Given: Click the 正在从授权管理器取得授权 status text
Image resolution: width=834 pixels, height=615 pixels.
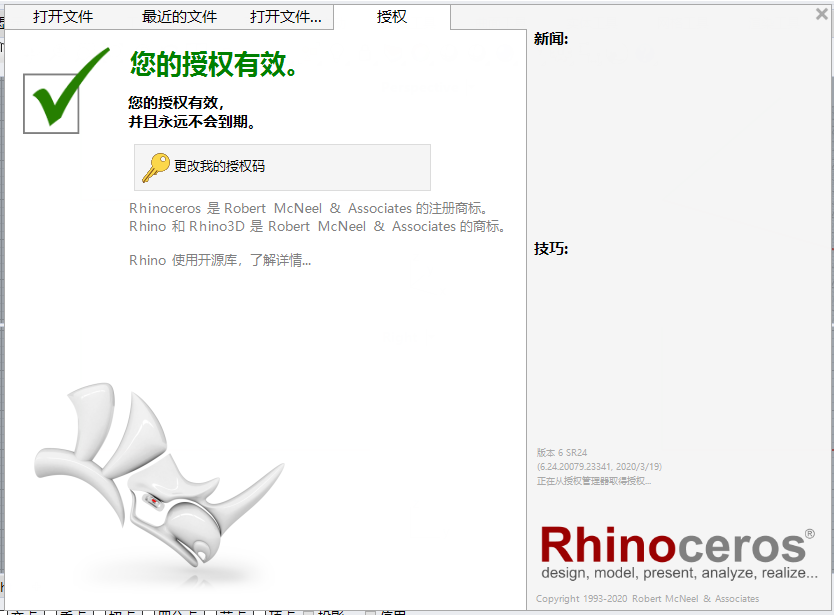Looking at the screenshot, I should click(594, 481).
